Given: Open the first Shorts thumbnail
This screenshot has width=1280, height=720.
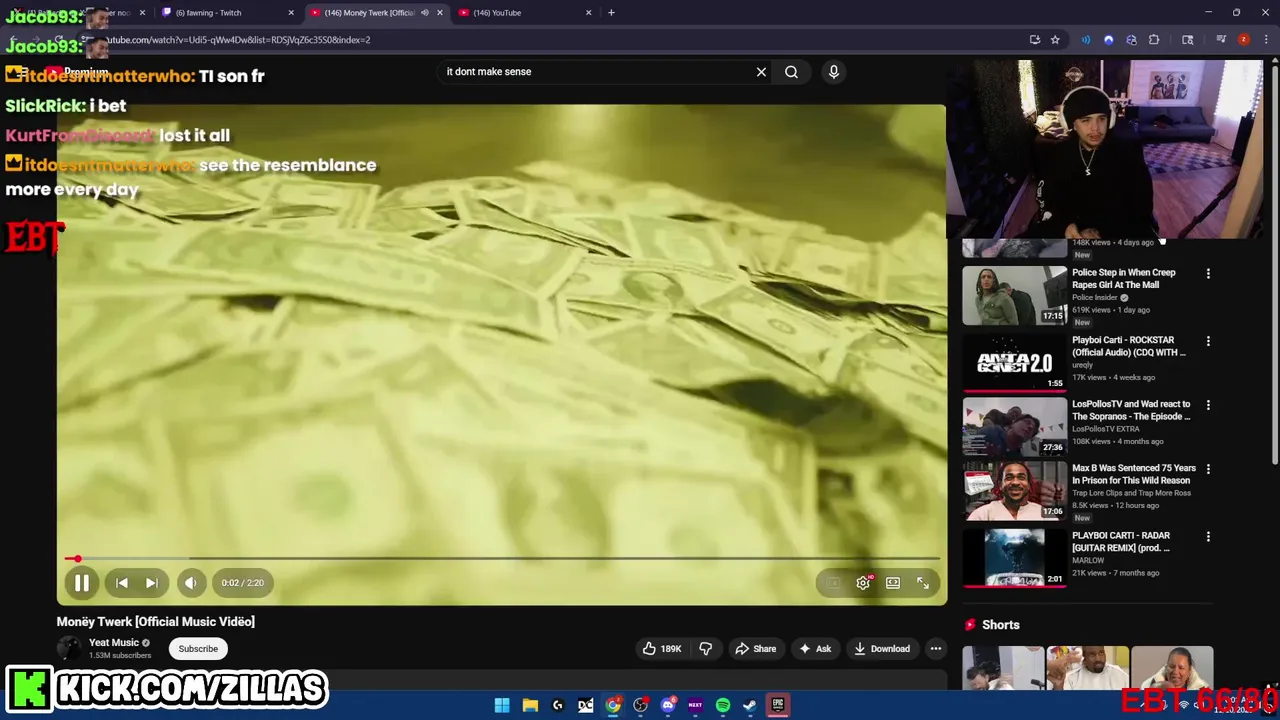Looking at the screenshot, I should [1003, 668].
